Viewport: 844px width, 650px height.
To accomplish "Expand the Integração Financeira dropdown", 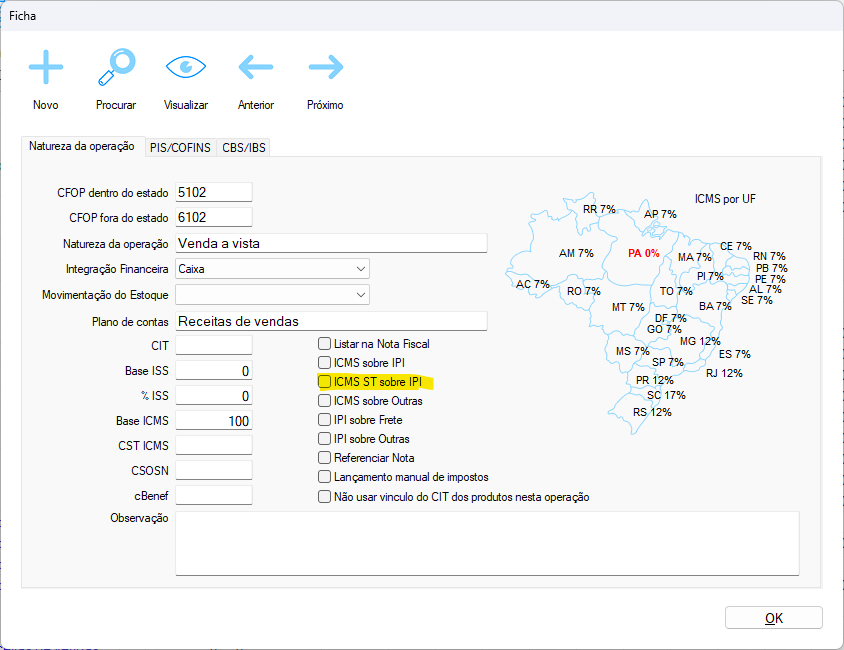I will click(360, 269).
